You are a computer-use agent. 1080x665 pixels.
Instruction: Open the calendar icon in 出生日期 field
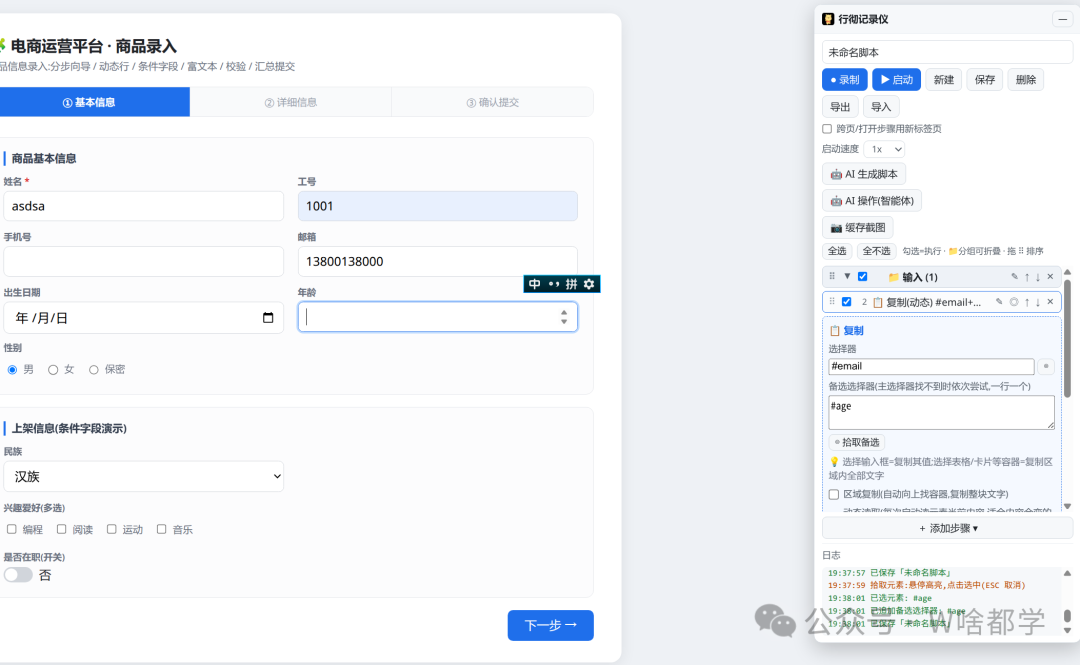(x=268, y=318)
